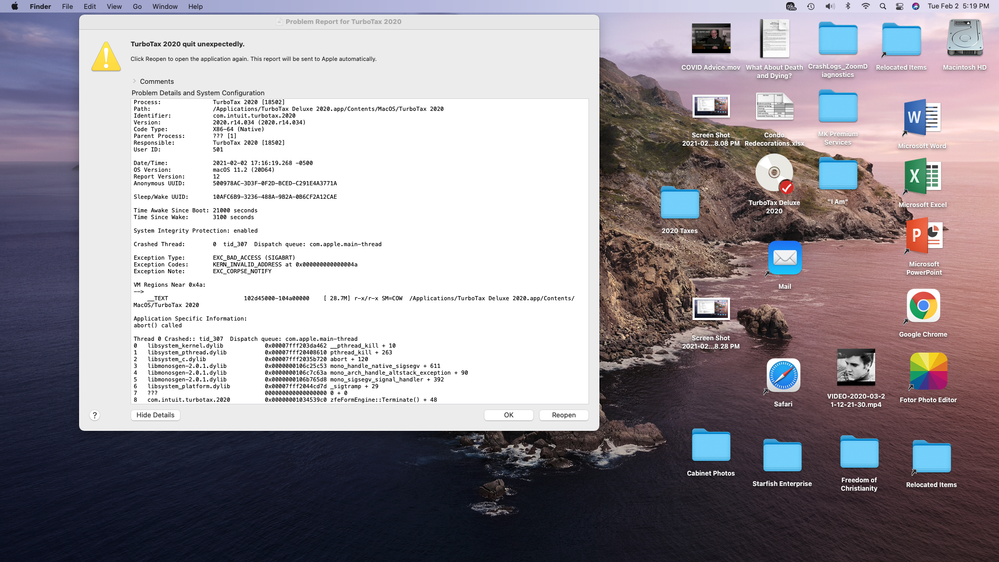Open Time Machine menu bar icon
The width and height of the screenshot is (999, 562).
(x=810, y=6)
